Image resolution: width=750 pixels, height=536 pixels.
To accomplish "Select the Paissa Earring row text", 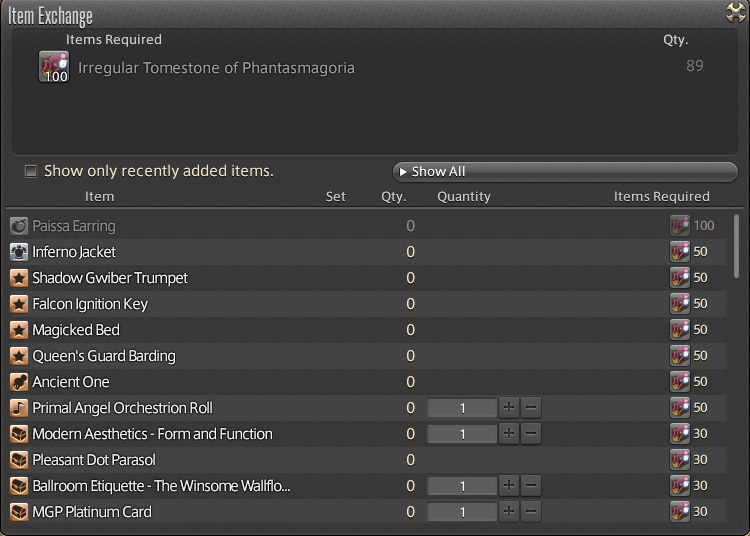I will point(74,226).
